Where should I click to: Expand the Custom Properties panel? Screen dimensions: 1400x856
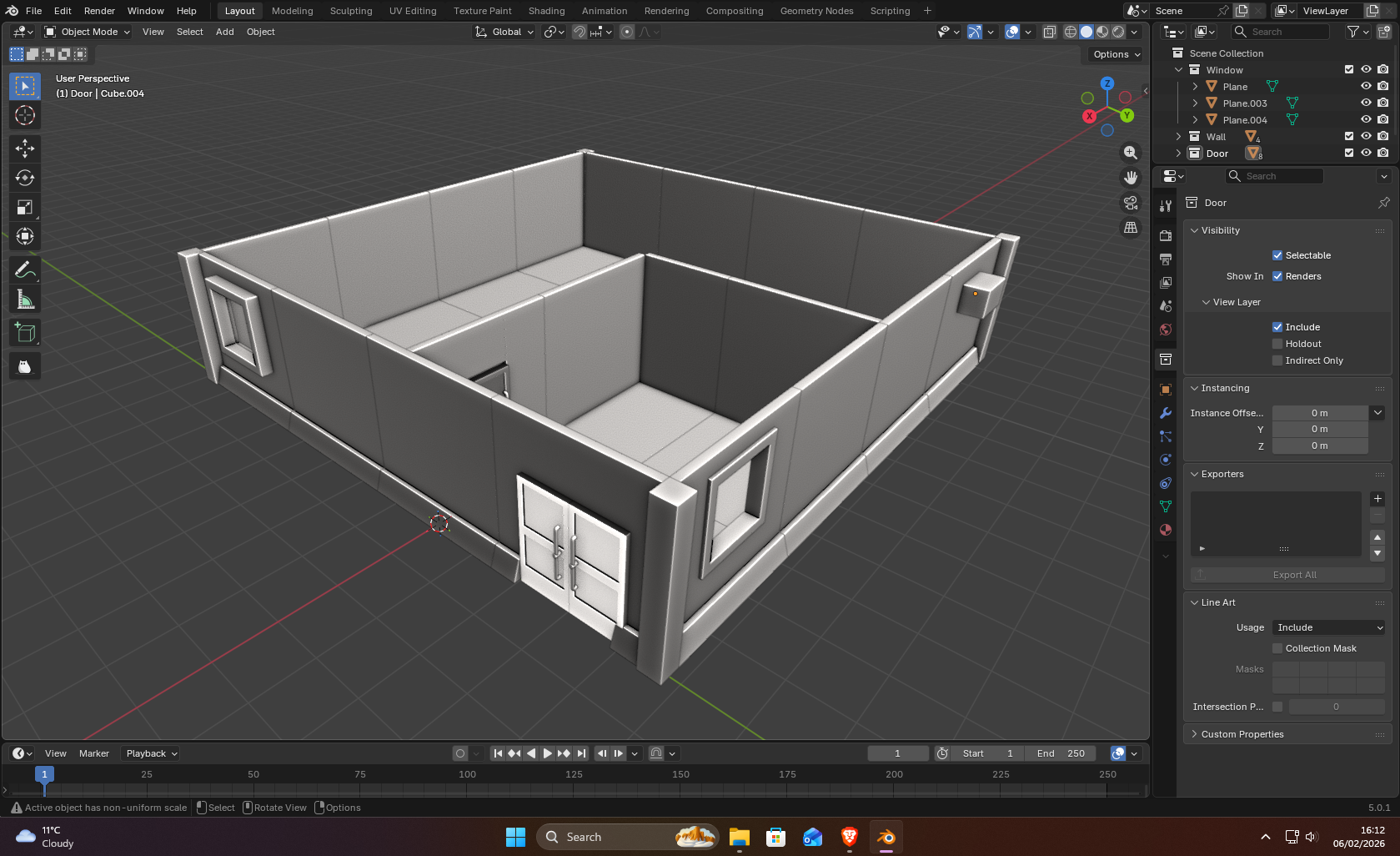[x=1242, y=734]
